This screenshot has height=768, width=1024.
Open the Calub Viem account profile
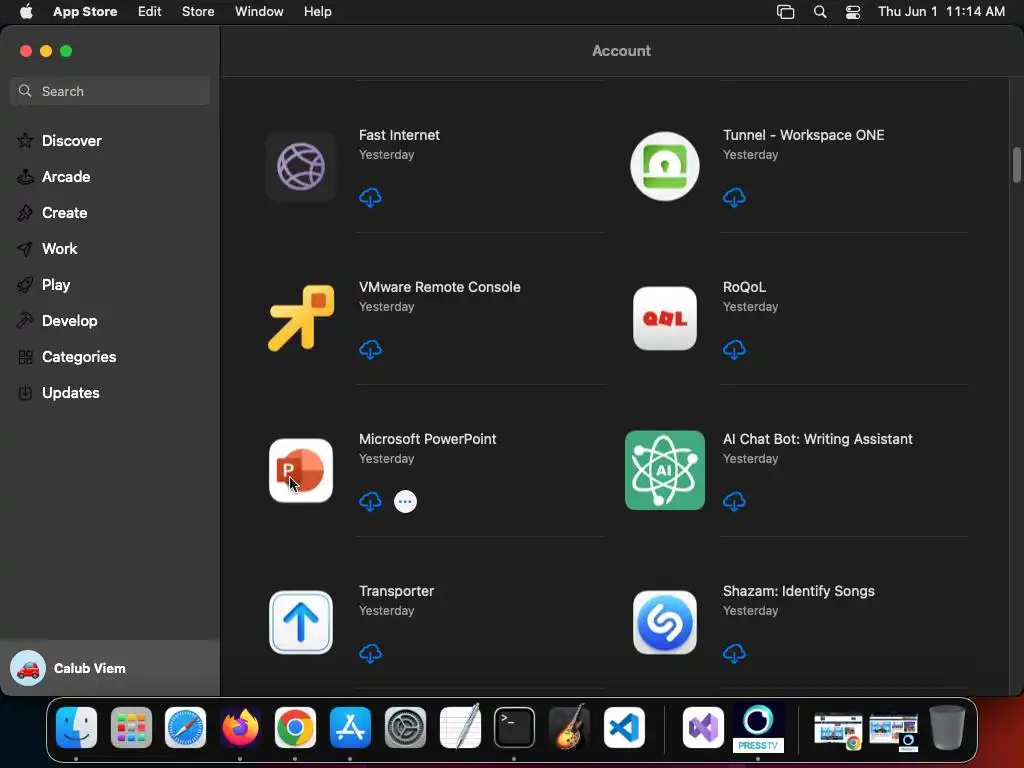pyautogui.click(x=110, y=668)
